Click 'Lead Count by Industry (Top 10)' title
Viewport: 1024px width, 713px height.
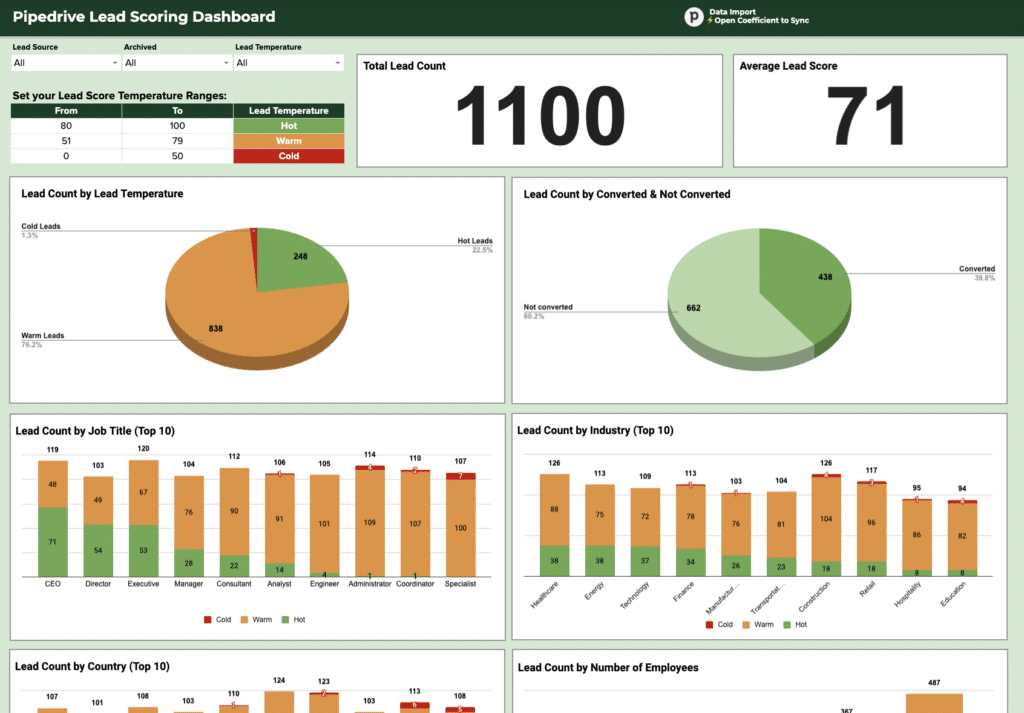pos(595,430)
